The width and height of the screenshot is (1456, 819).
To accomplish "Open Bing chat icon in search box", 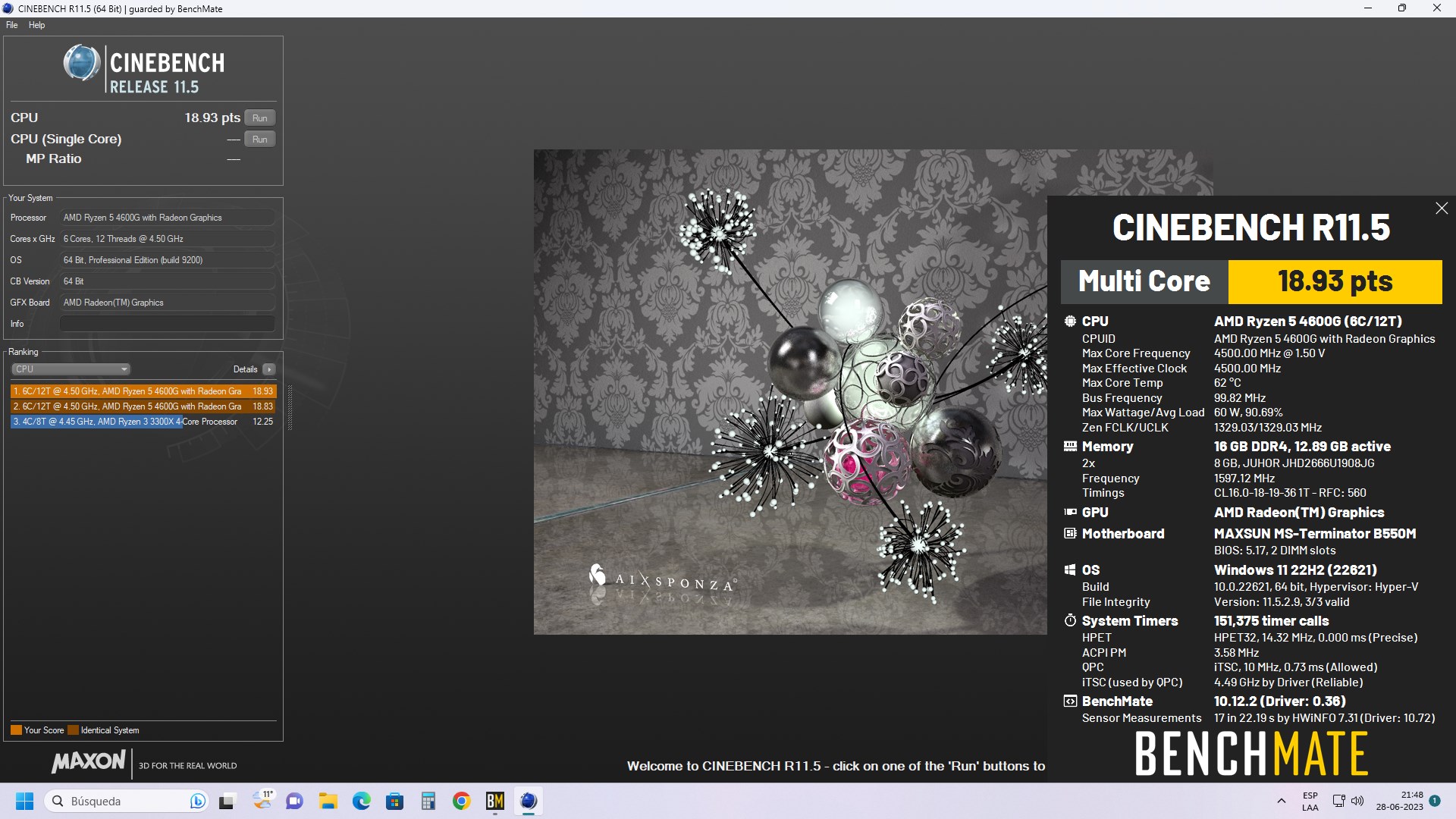I will click(197, 801).
